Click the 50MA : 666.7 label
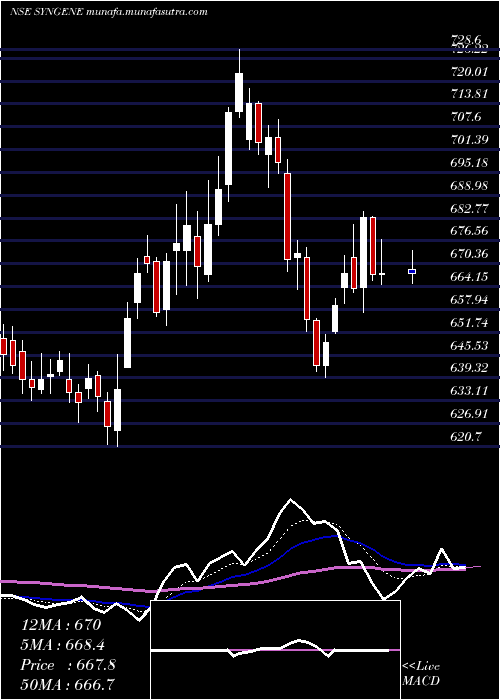Viewport: 500px width, 700px height. 67,685
